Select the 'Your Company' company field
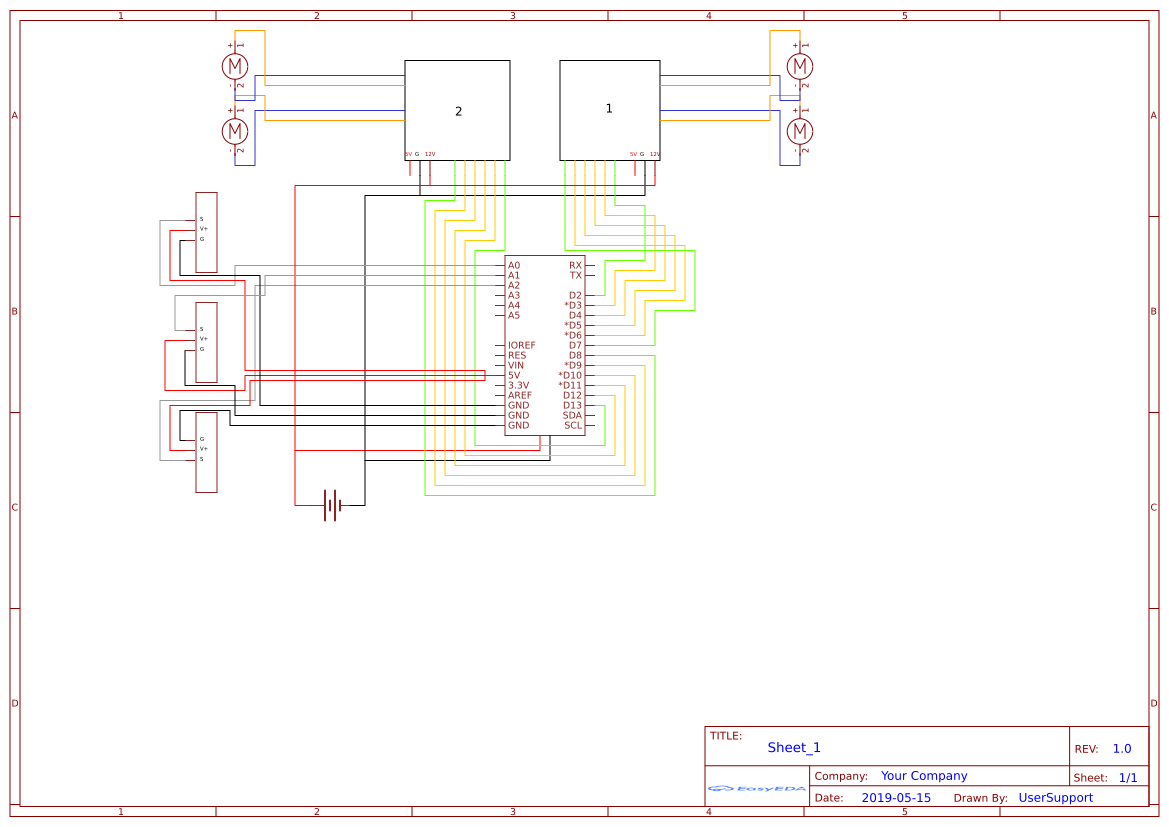 coord(924,776)
